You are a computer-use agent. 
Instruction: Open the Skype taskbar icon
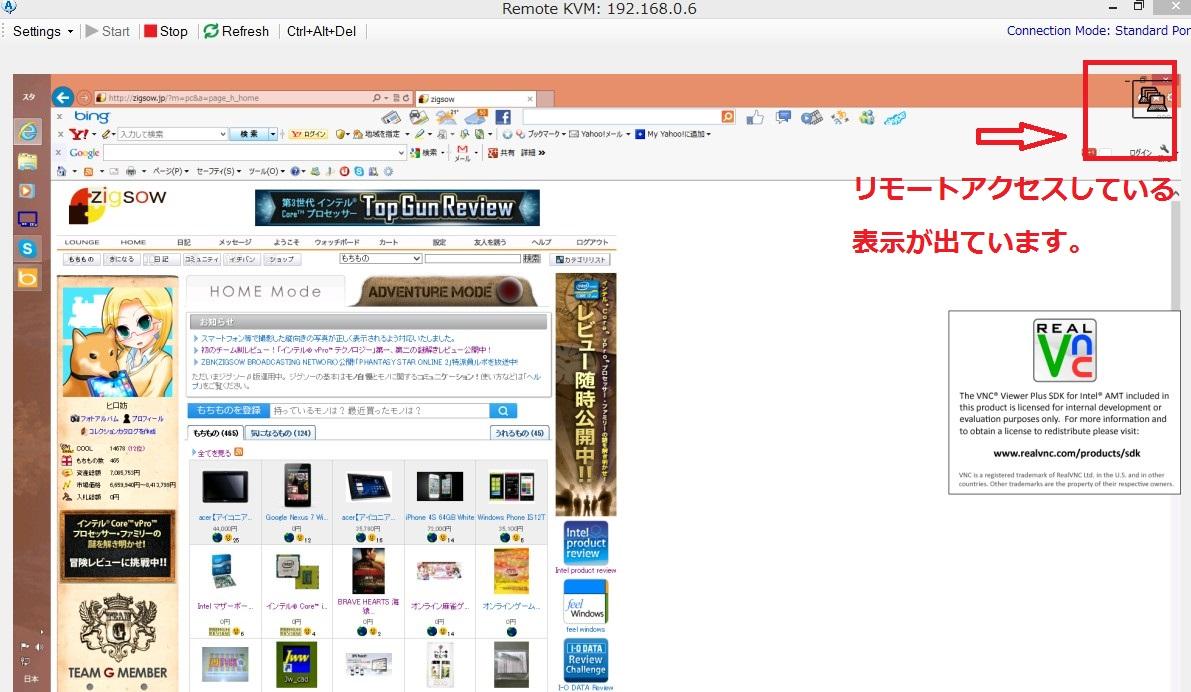[27, 248]
